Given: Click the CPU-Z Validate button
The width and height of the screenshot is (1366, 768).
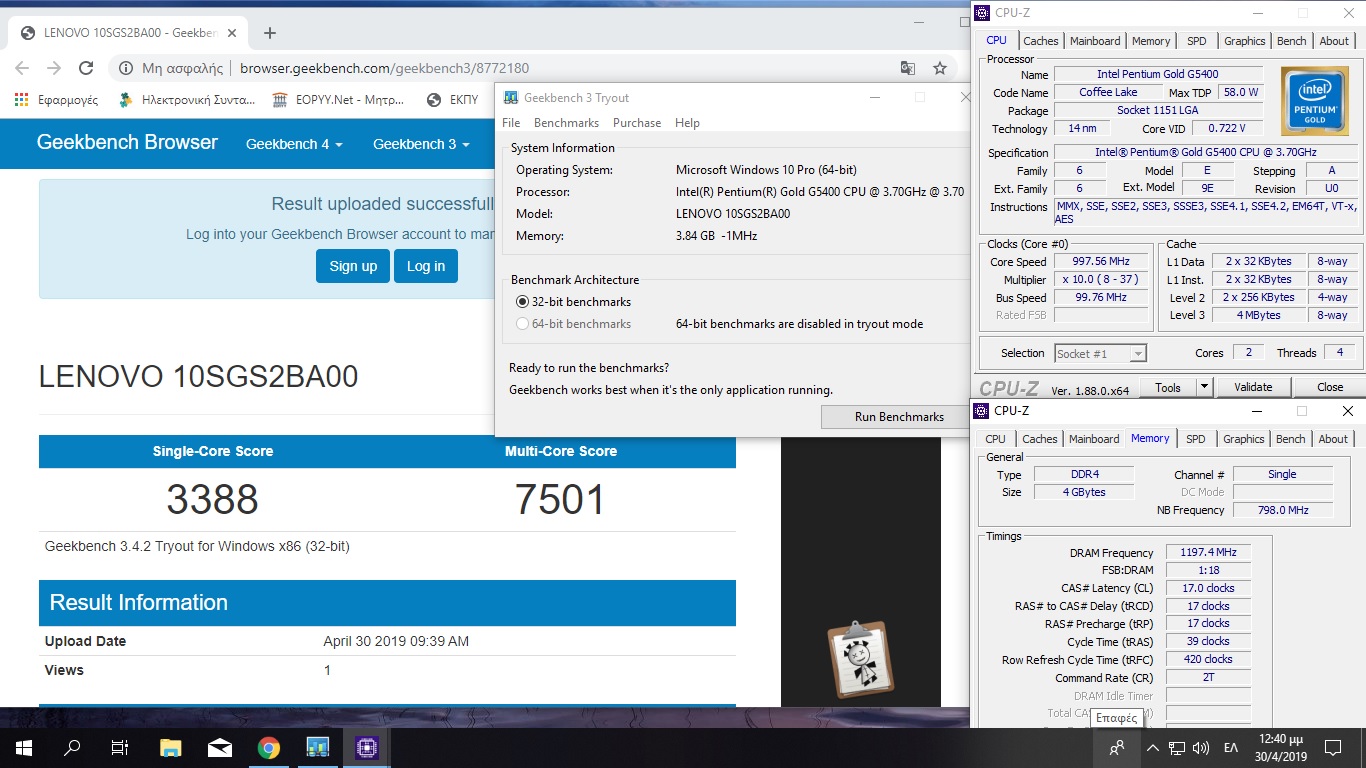Looking at the screenshot, I should click(1253, 387).
